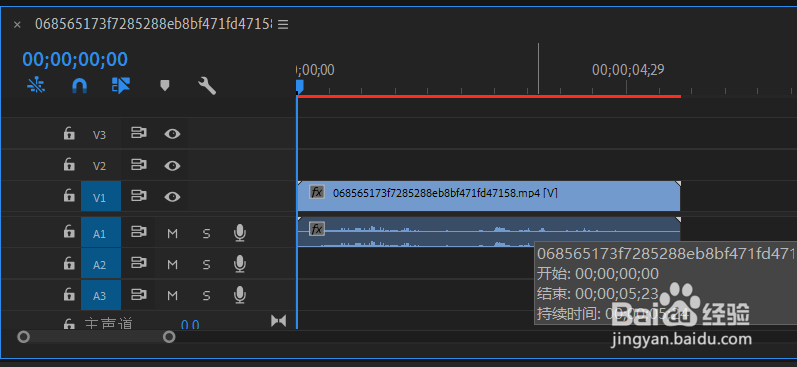Toggle lock on track A1
This screenshot has height=367, width=797.
[x=69, y=233]
